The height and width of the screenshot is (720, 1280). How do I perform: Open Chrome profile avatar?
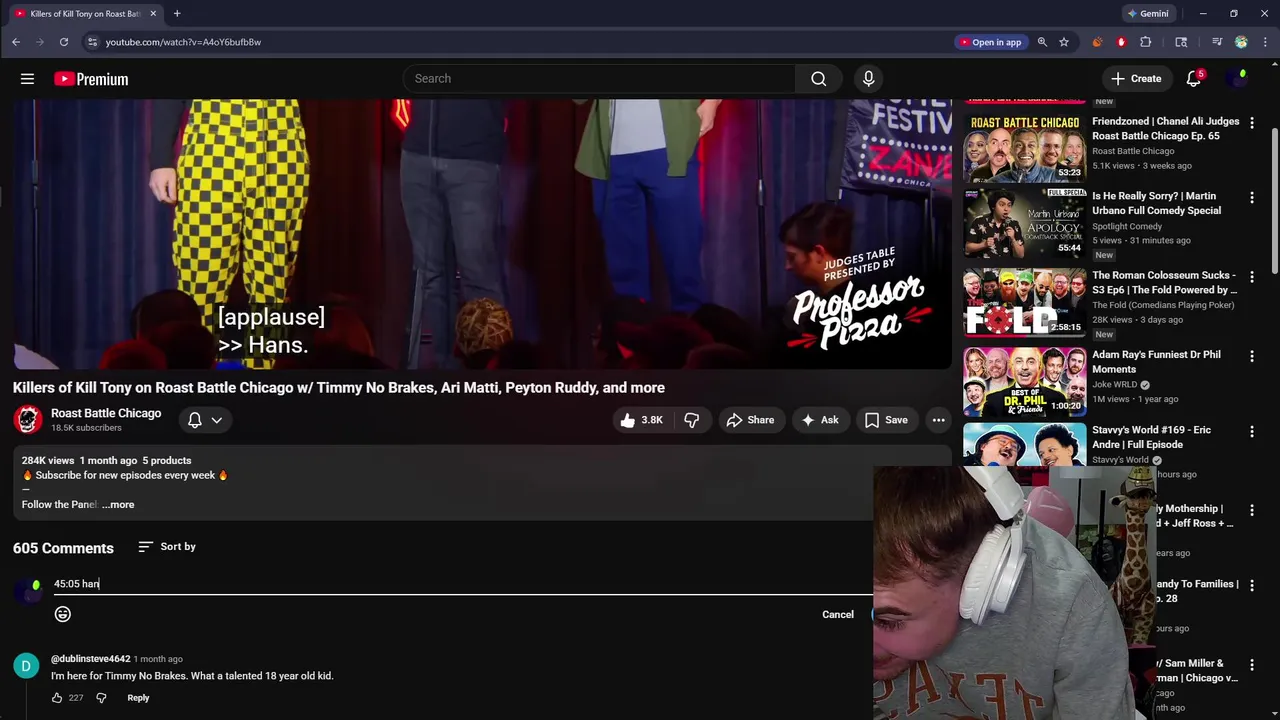pos(1241,42)
